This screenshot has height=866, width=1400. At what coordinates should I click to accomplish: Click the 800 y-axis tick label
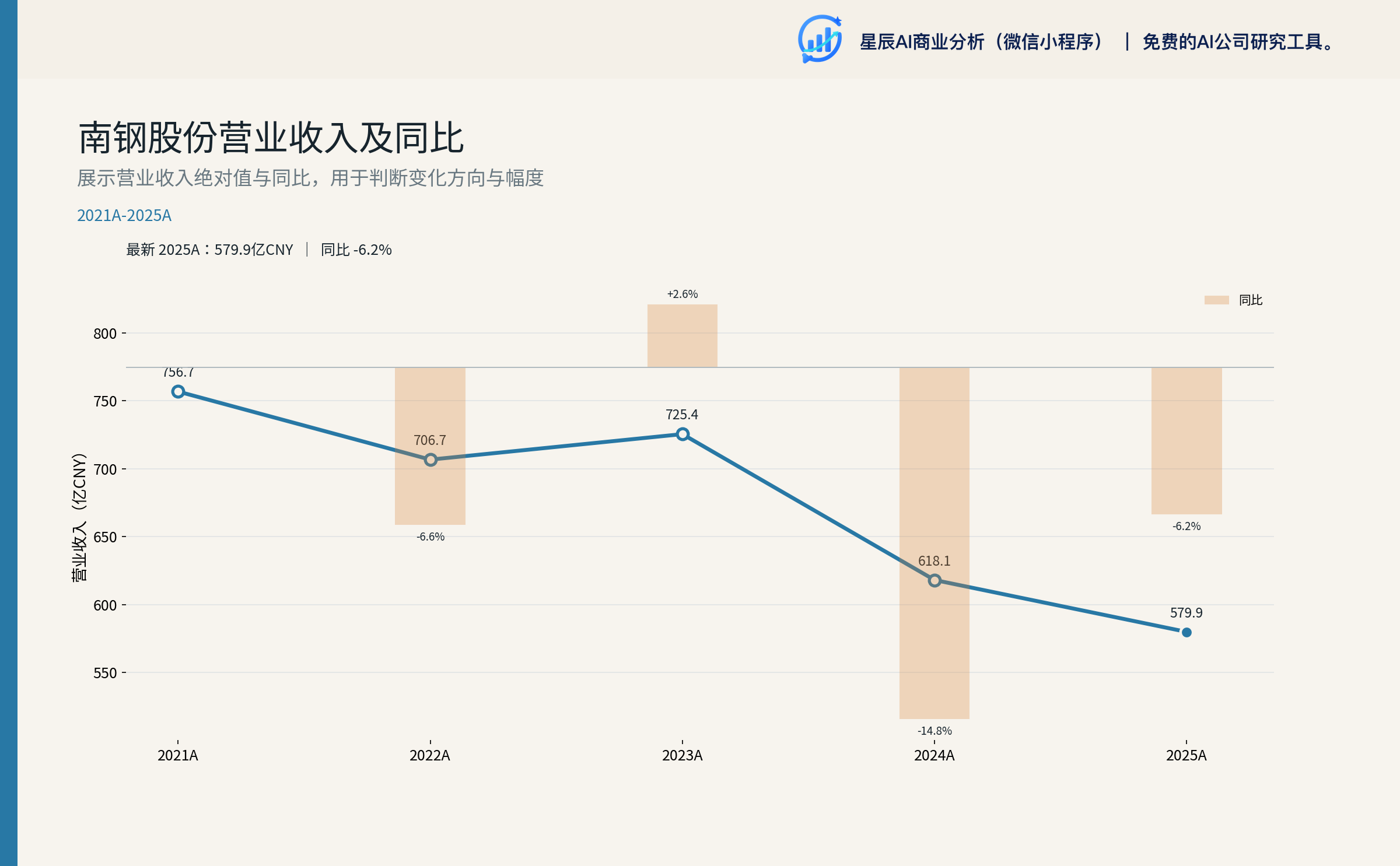(x=105, y=334)
